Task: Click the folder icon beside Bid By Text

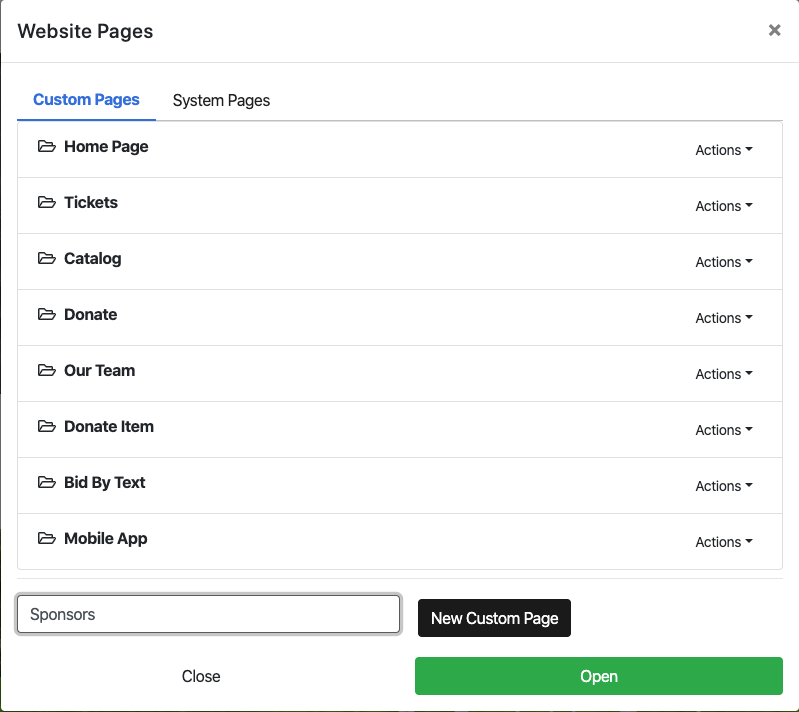Action: click(x=46, y=483)
